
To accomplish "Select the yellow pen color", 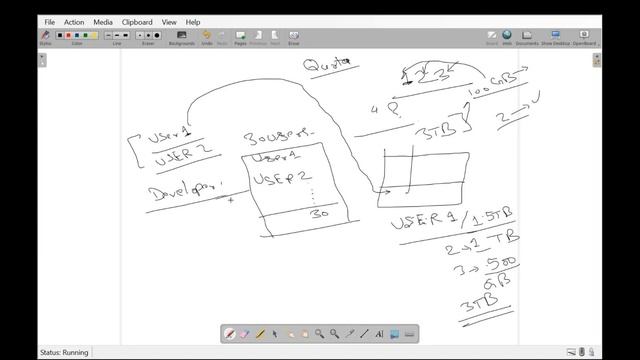I will coord(94,36).
